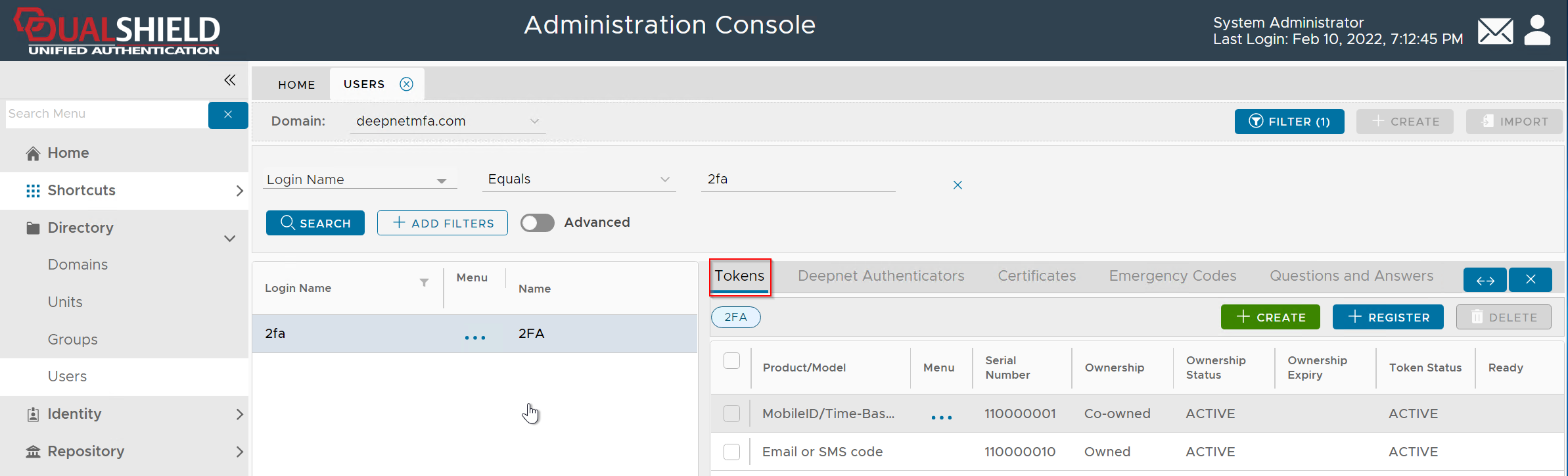Close the USERS tab with its X icon
The width and height of the screenshot is (1568, 476).
click(x=407, y=84)
